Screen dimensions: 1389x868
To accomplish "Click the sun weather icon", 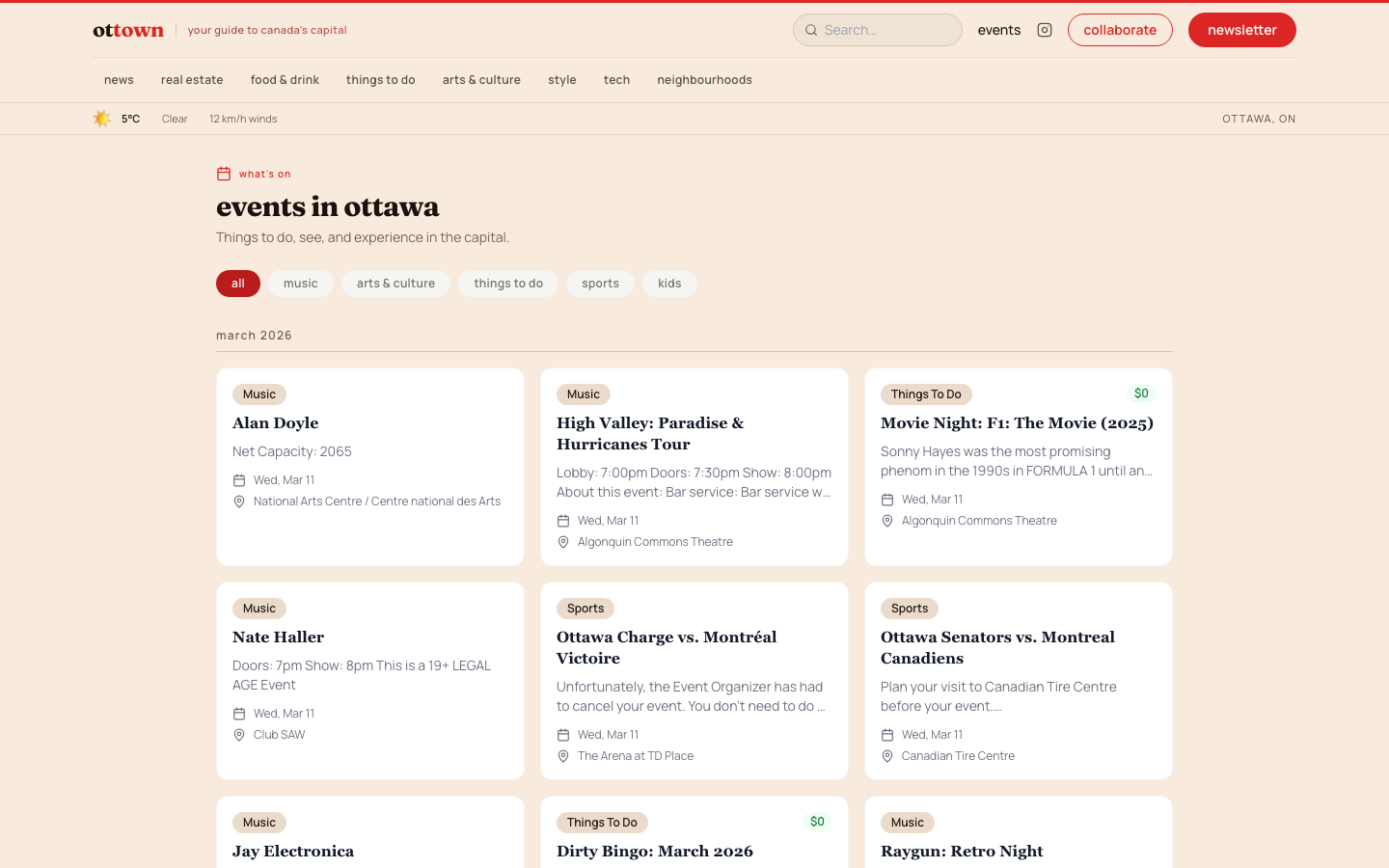I will [x=101, y=118].
